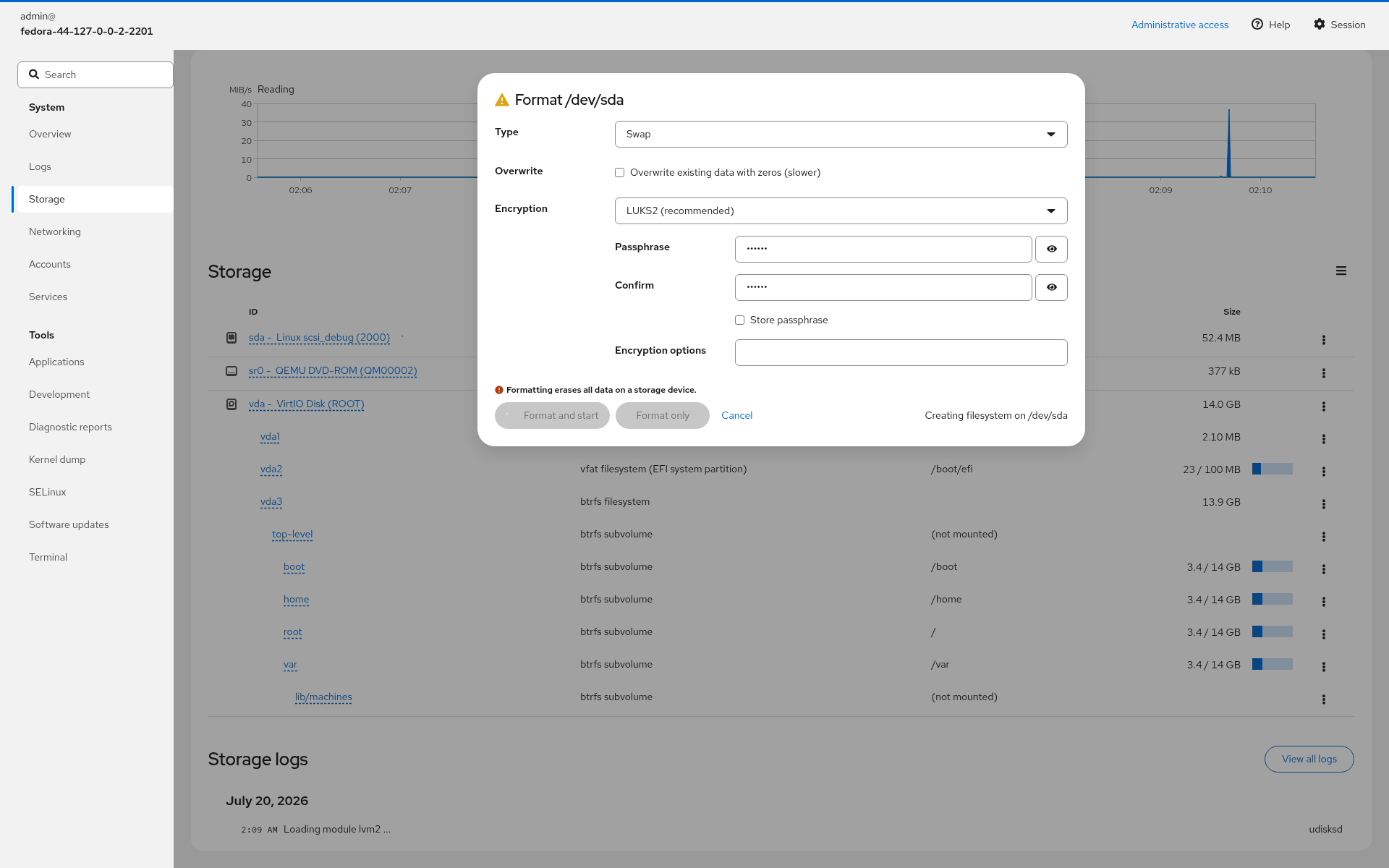The height and width of the screenshot is (868, 1389).
Task: Open kebab menu for vda VirtIO Disk row
Action: click(x=1323, y=406)
